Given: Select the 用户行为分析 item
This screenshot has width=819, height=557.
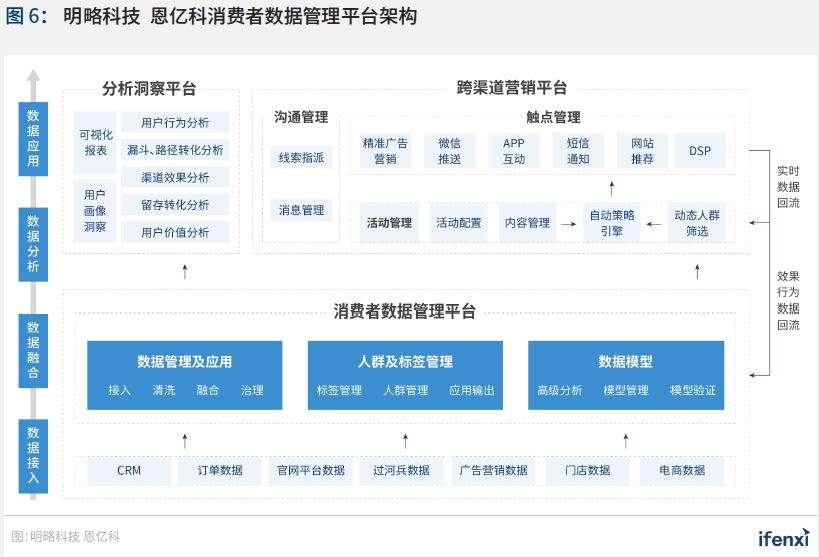Looking at the screenshot, I should coord(175,122).
